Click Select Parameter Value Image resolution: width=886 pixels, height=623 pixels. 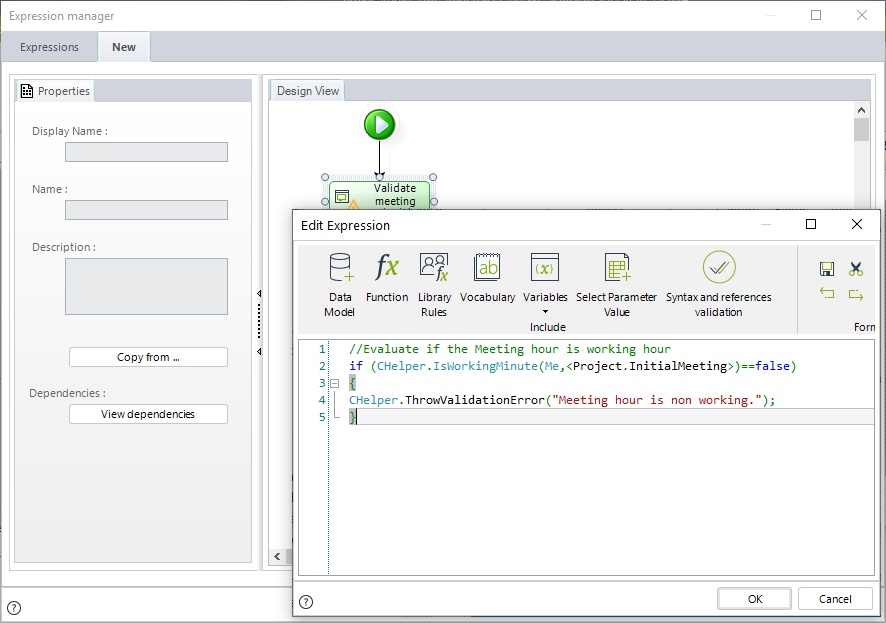616,285
